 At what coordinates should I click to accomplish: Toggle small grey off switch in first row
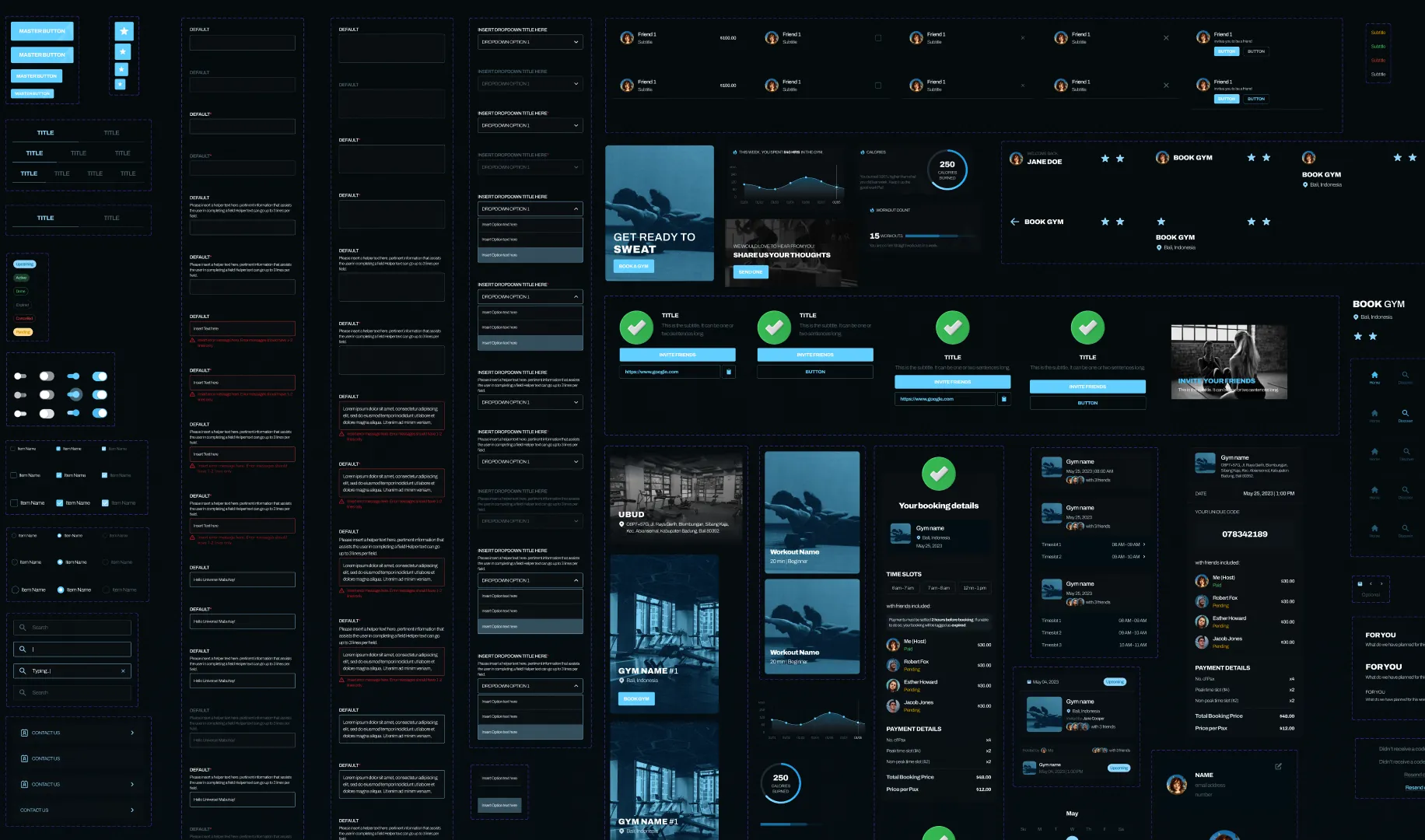point(20,376)
